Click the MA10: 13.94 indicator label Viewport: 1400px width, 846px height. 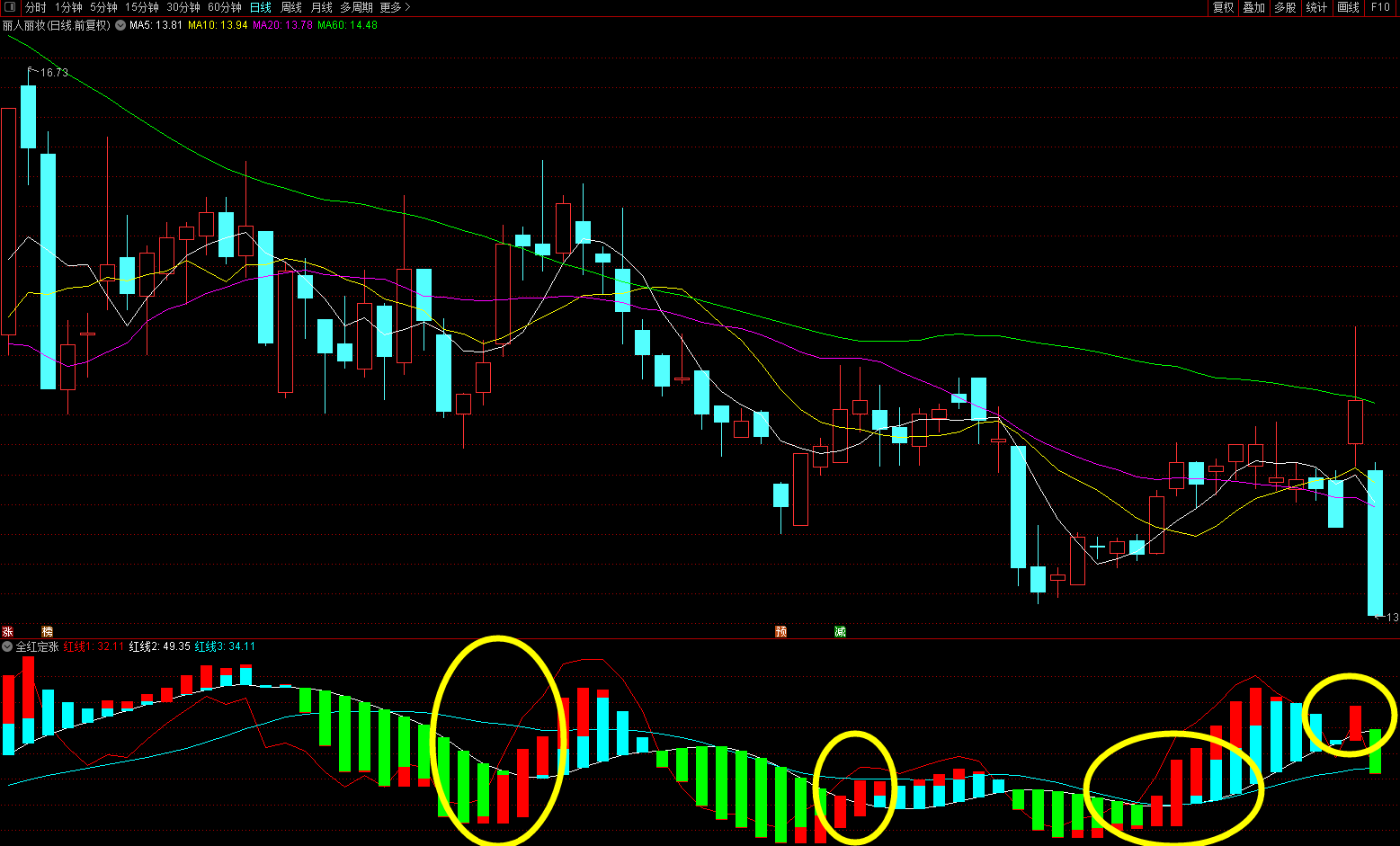218,25
